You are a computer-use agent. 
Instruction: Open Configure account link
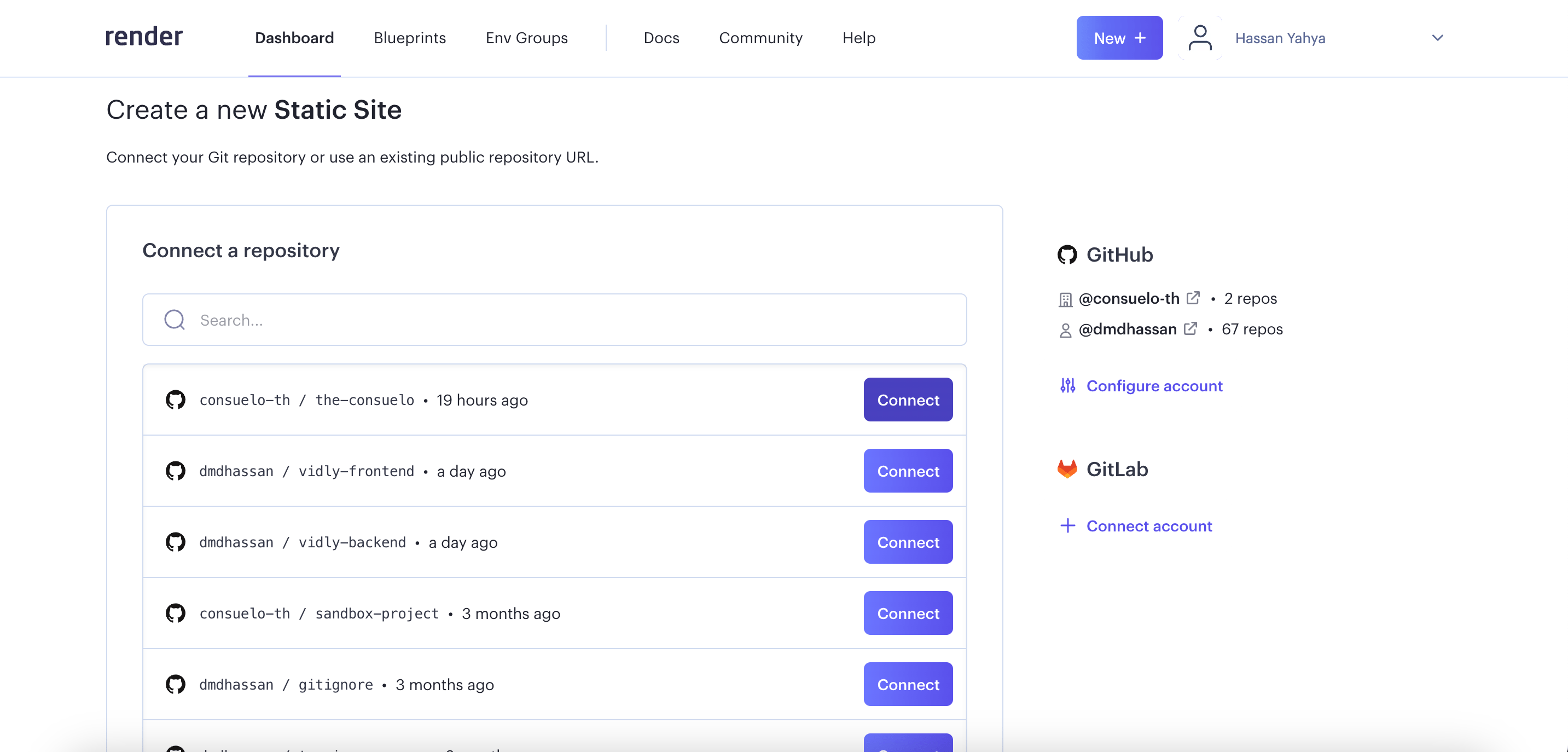click(x=1154, y=385)
